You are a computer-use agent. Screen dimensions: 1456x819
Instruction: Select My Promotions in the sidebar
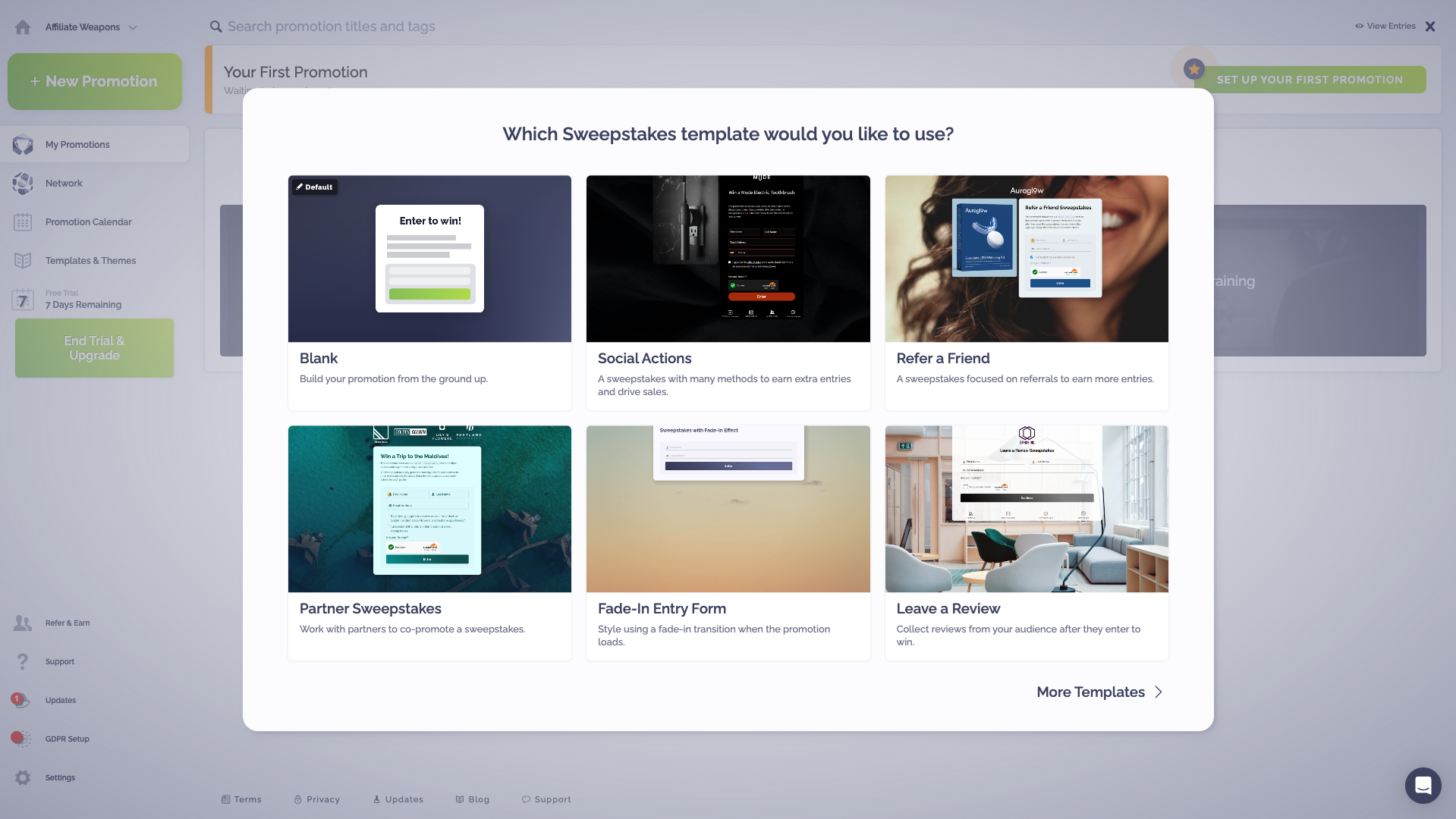point(77,145)
